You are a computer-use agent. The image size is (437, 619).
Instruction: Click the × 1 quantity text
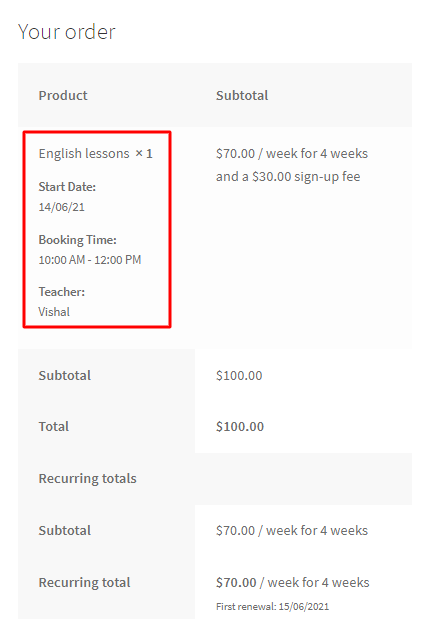(144, 154)
